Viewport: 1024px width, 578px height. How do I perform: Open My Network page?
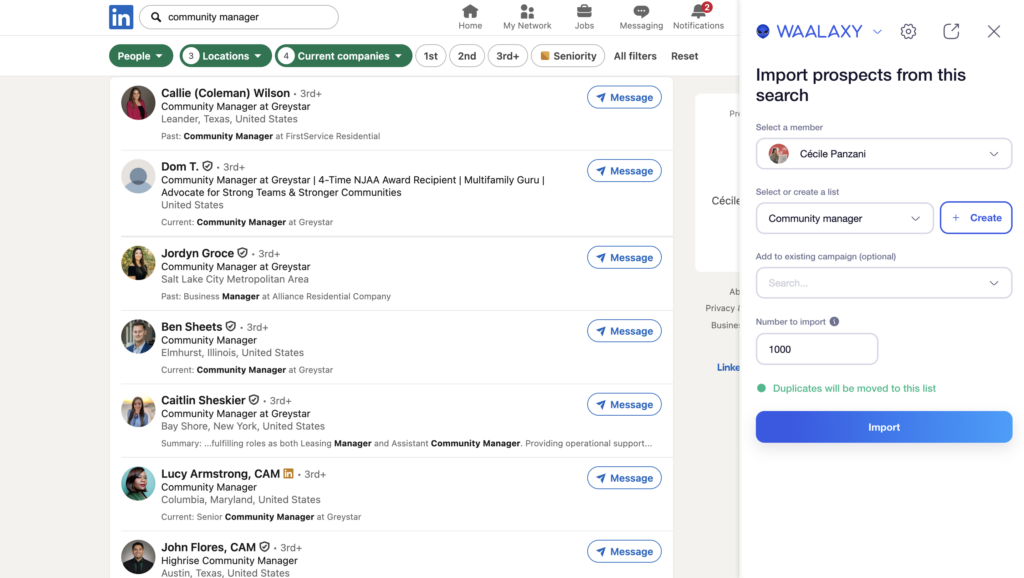click(526, 17)
